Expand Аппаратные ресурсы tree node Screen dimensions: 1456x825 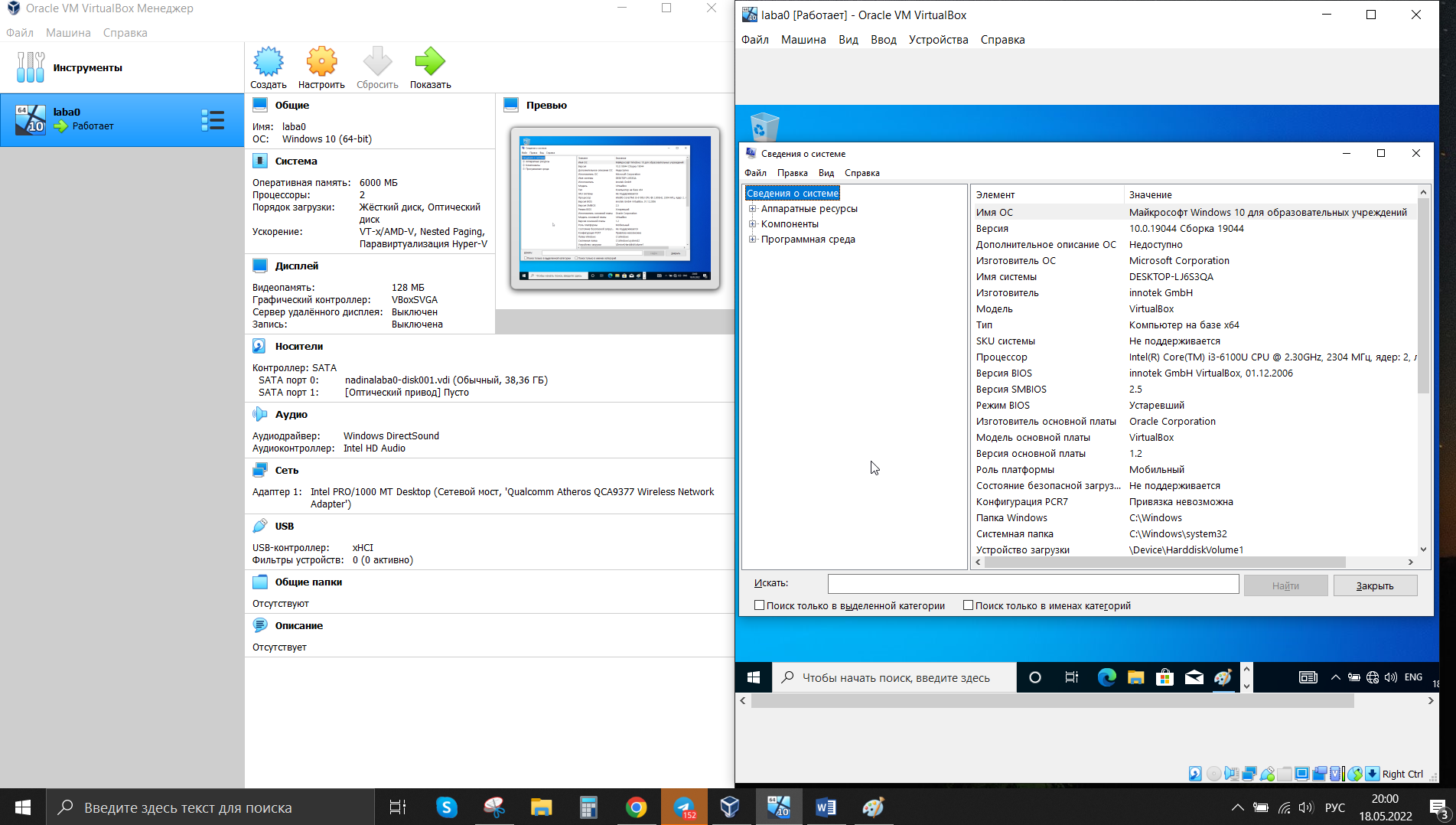(x=753, y=209)
